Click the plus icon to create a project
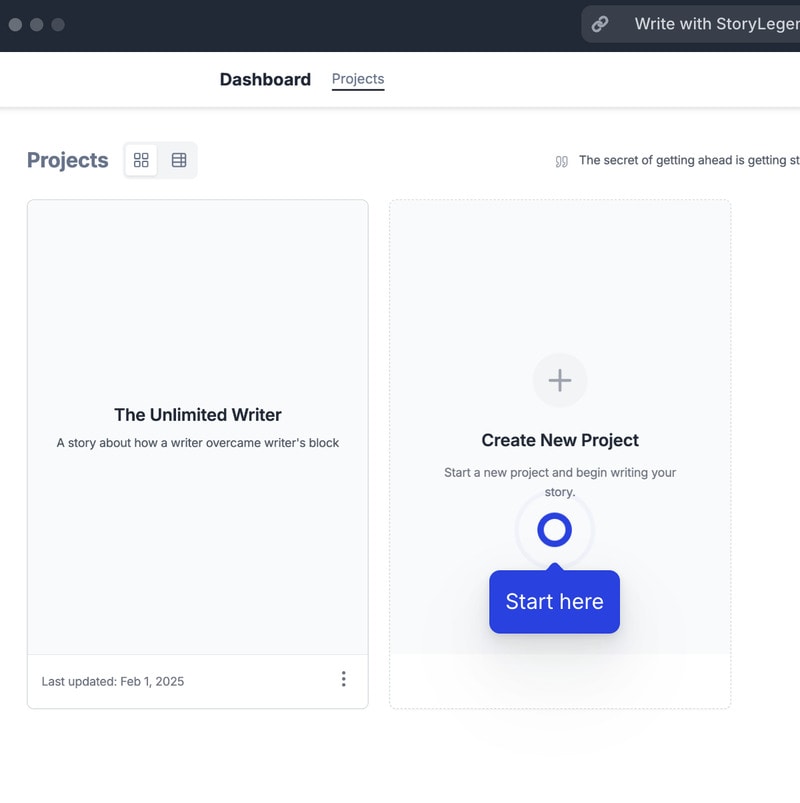This screenshot has height=803, width=800. 560,380
